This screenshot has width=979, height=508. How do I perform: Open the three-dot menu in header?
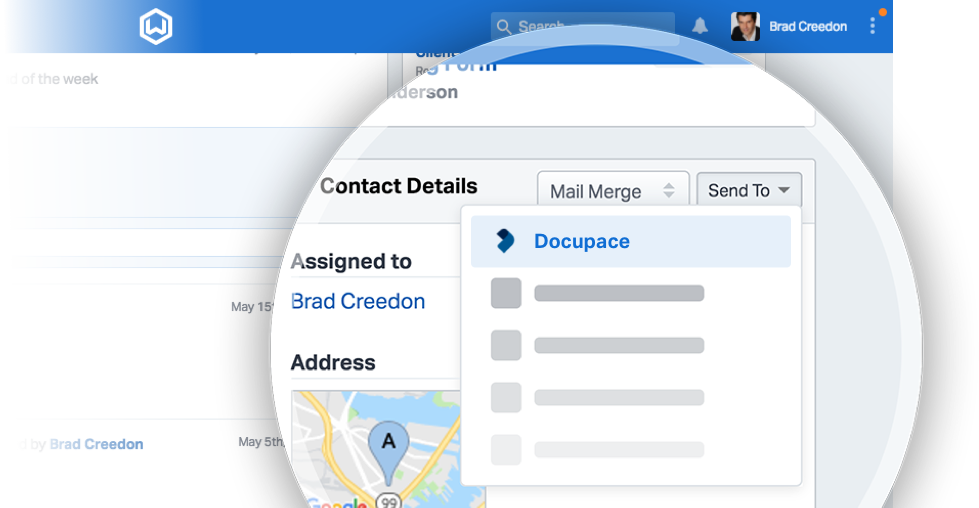click(872, 26)
